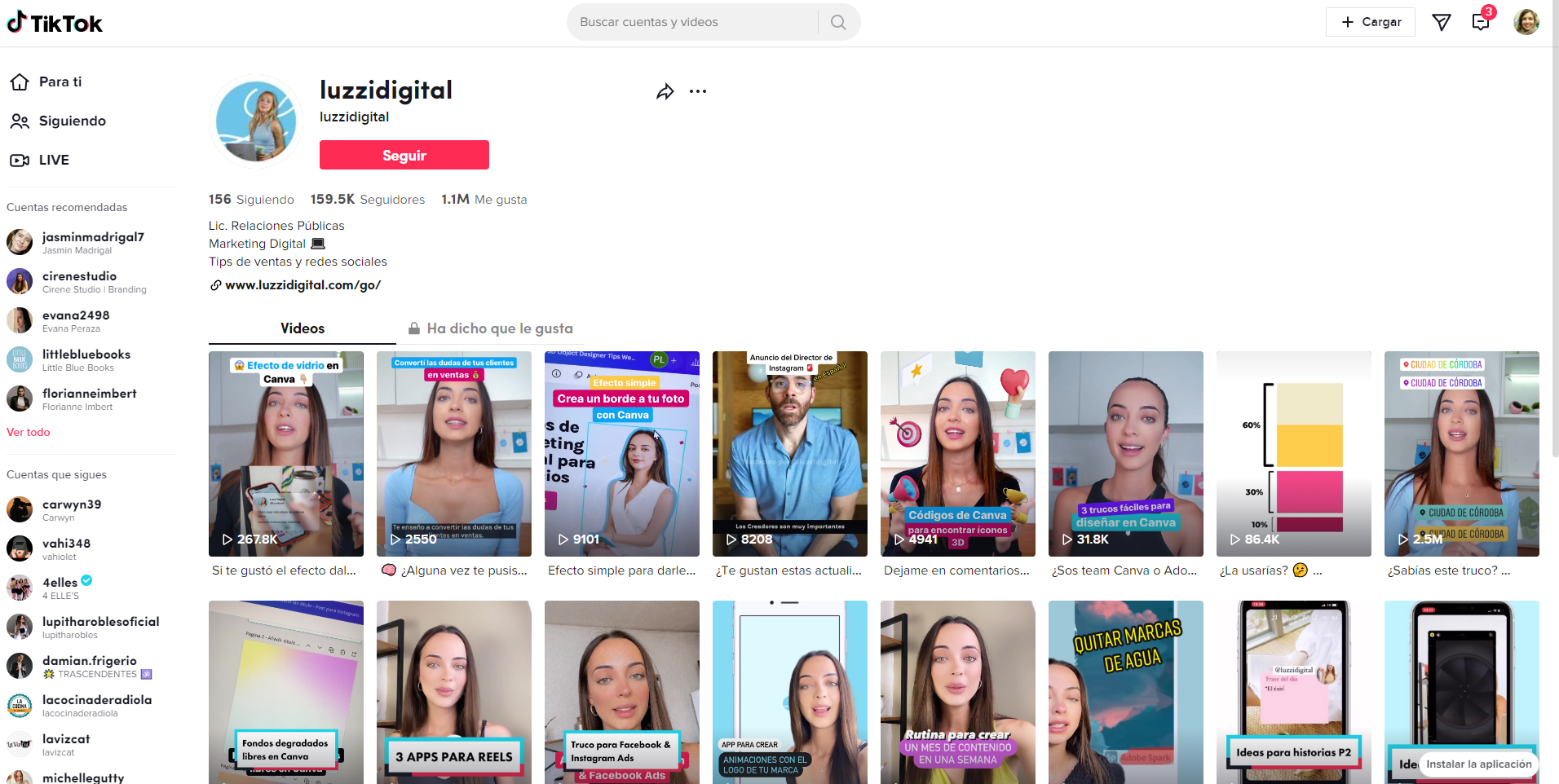Click caption '¿Sos team Canva o Ado...'
Viewport: 1559px width, 784px height.
[1124, 570]
